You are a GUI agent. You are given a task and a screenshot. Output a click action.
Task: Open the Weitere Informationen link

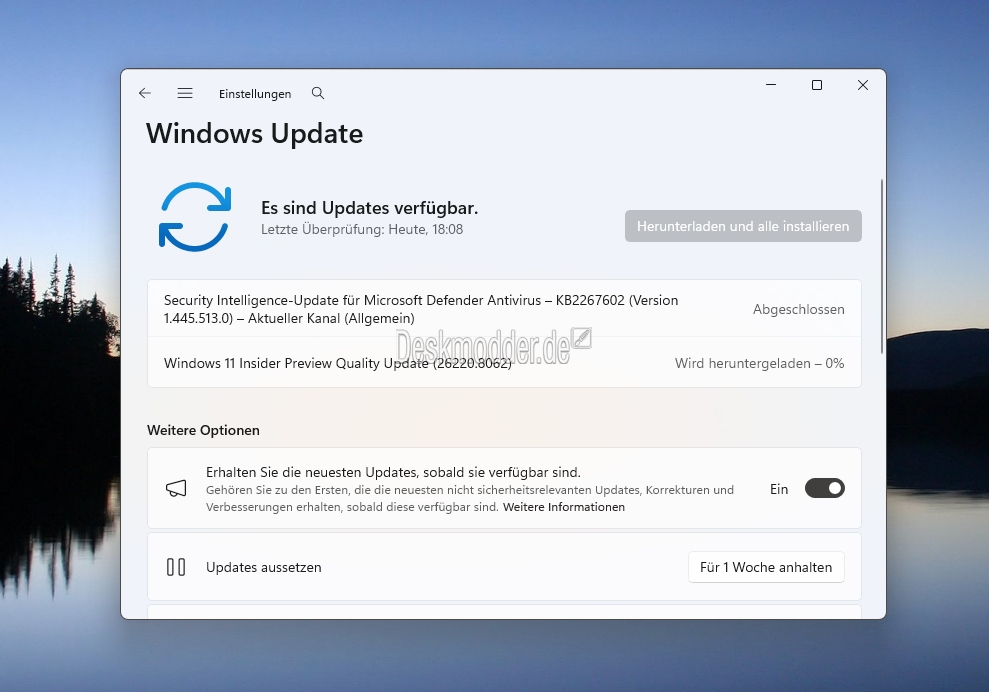tap(564, 507)
